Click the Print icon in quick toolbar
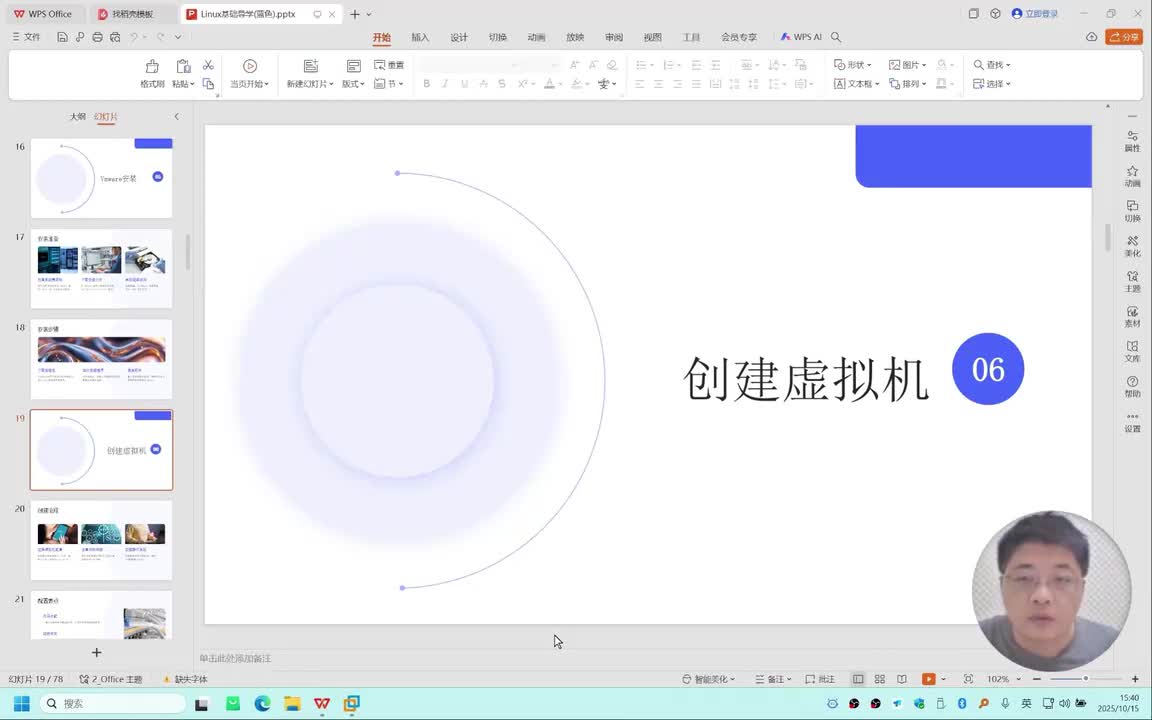Screen dimensions: 1152x720 (98, 37)
